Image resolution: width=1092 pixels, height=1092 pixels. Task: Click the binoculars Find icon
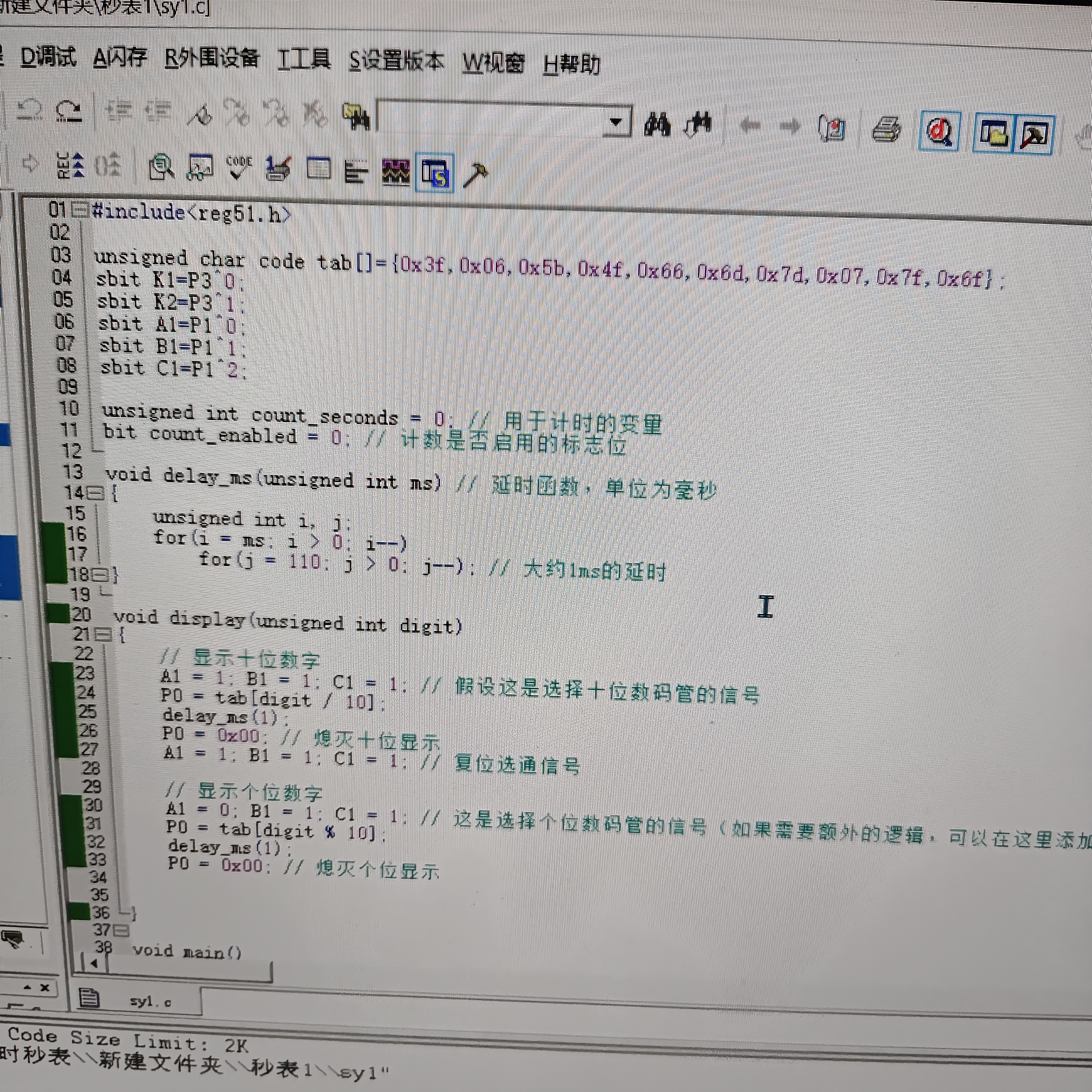[657, 124]
